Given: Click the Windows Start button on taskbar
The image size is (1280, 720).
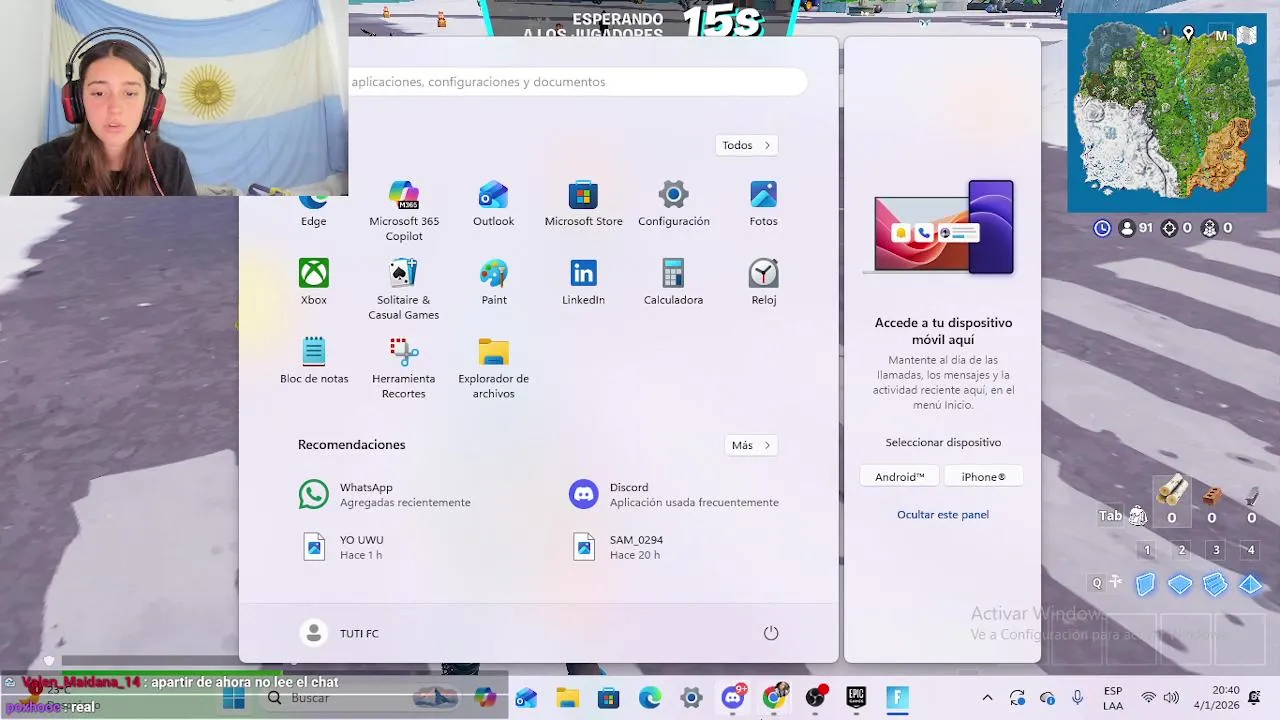Looking at the screenshot, I should (x=234, y=698).
